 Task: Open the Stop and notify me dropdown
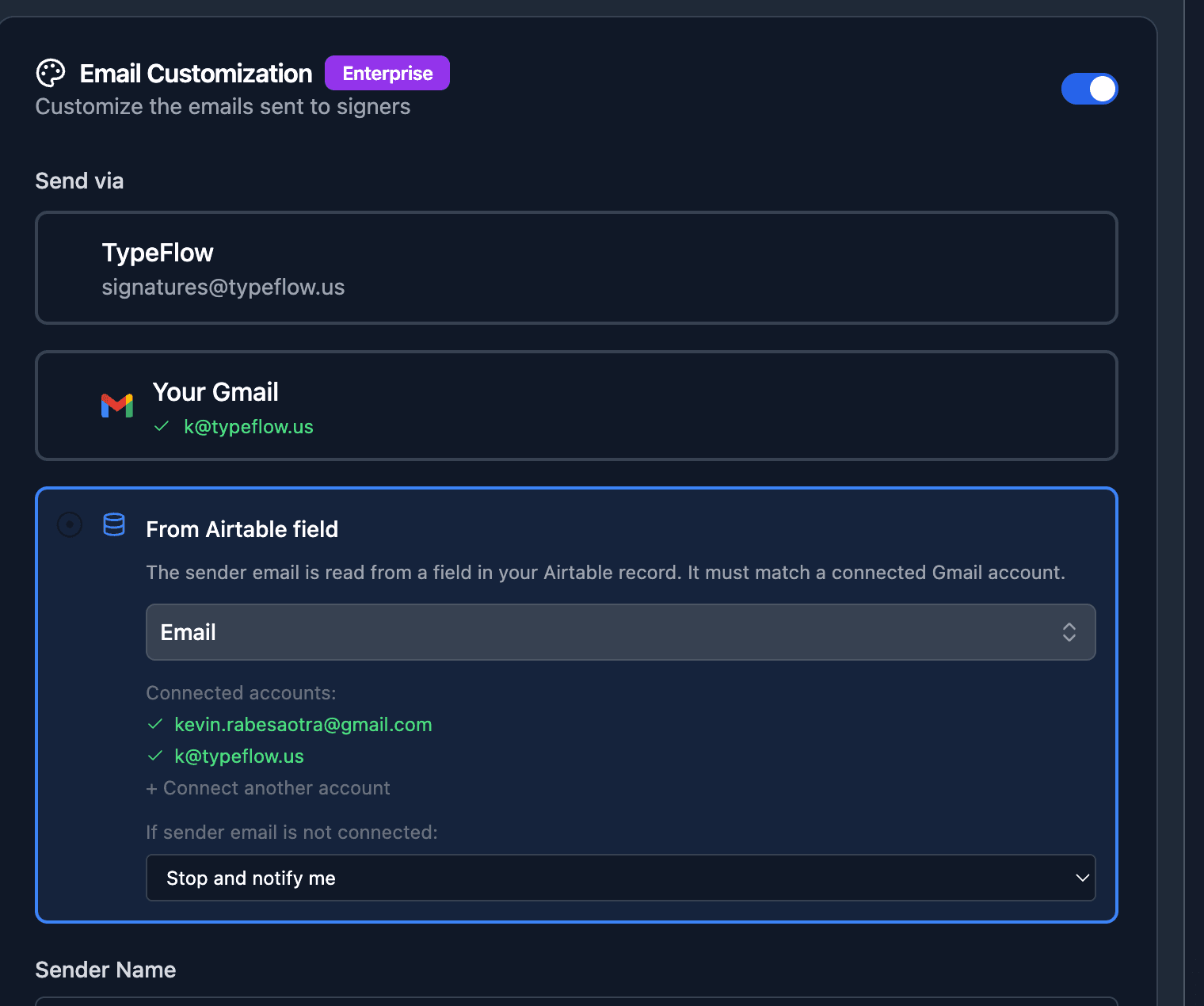point(621,878)
